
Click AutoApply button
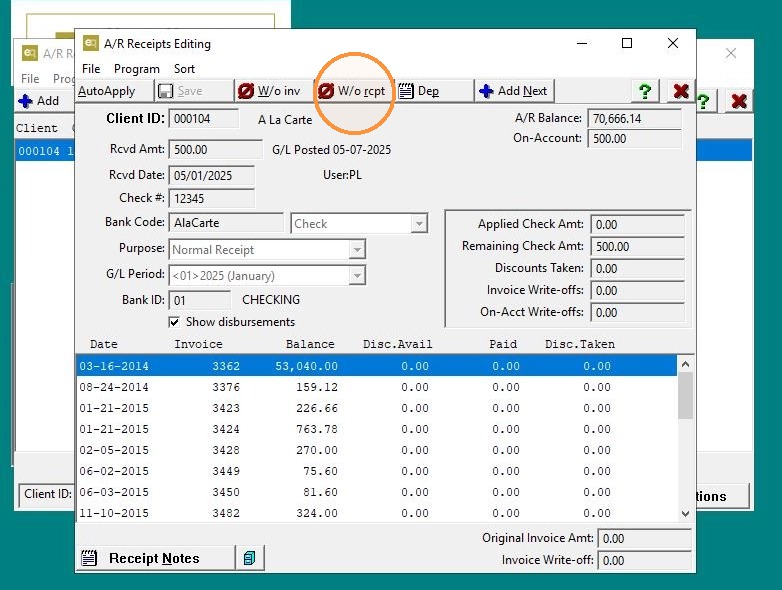114,91
